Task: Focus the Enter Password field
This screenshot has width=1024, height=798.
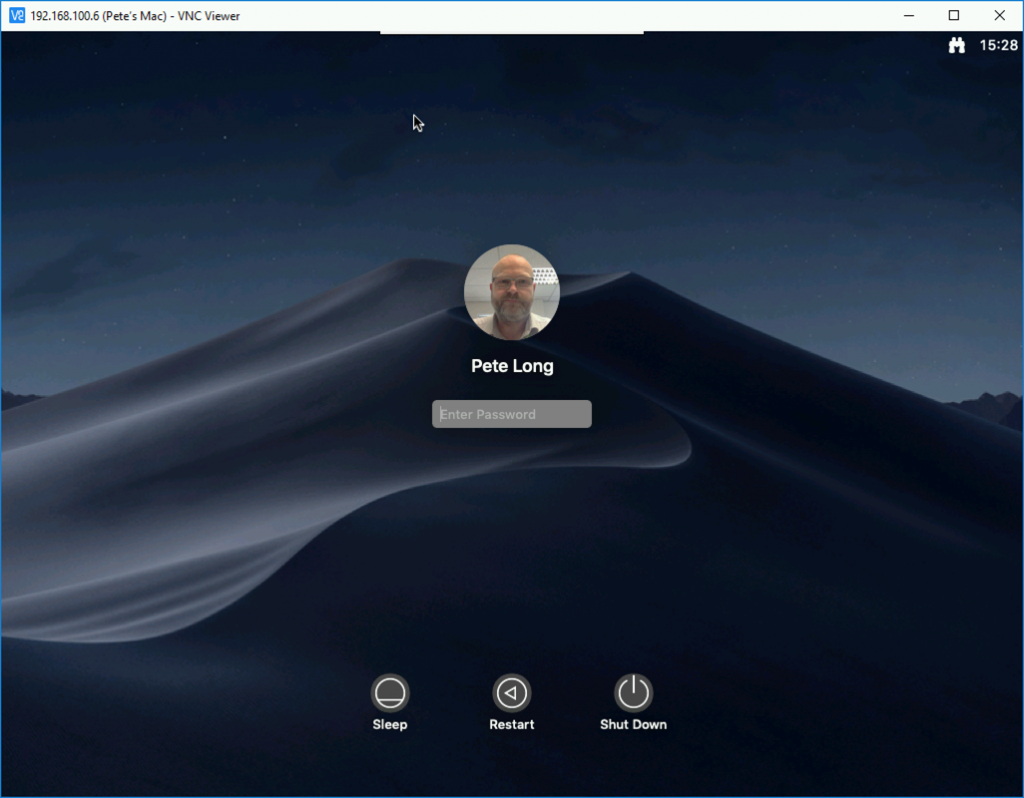Action: [512, 414]
